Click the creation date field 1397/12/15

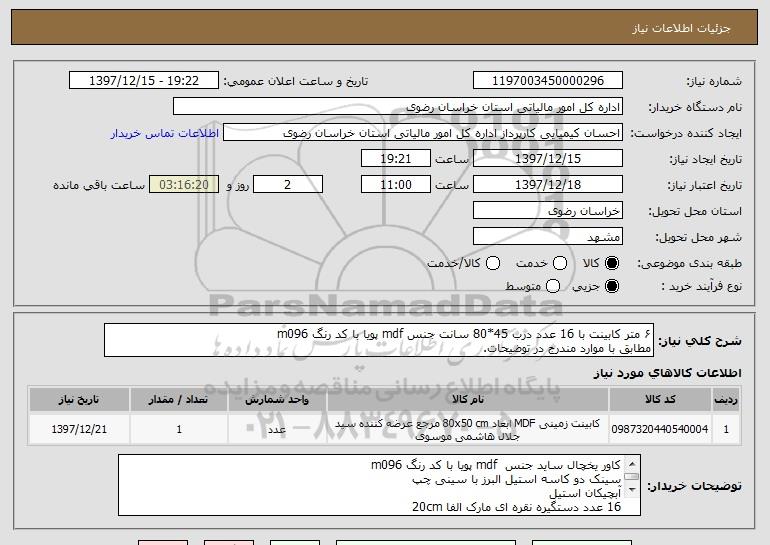click(548, 159)
